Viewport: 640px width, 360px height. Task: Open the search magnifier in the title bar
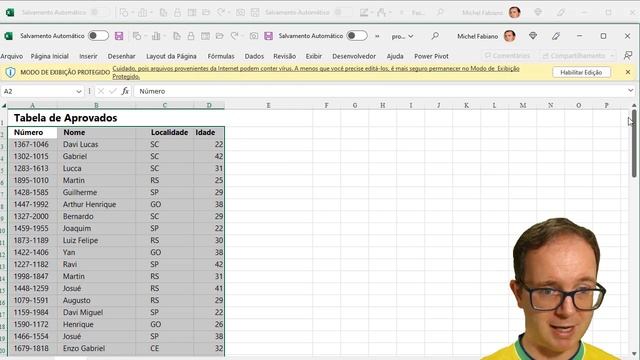pyautogui.click(x=435, y=36)
